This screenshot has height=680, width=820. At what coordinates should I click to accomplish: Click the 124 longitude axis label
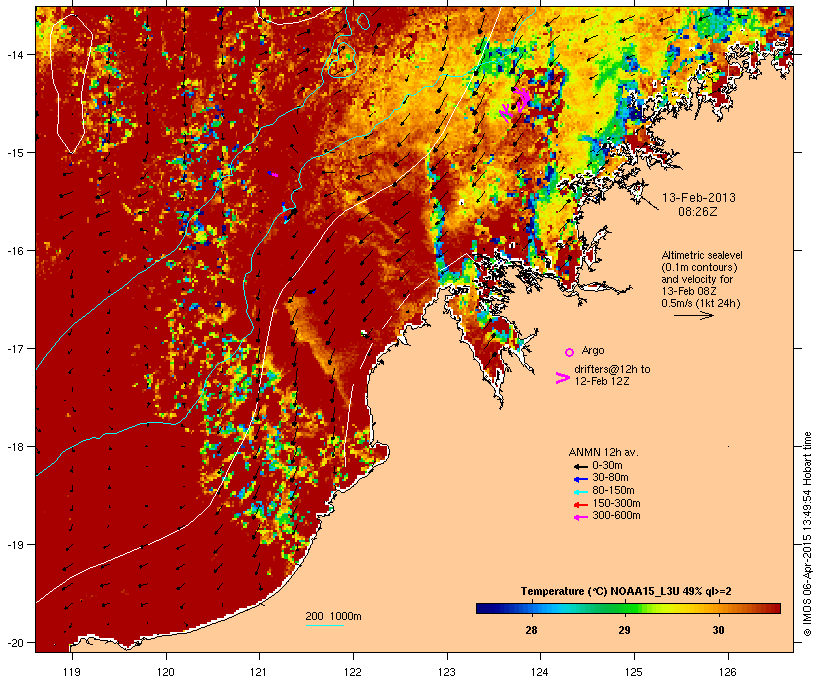click(541, 672)
